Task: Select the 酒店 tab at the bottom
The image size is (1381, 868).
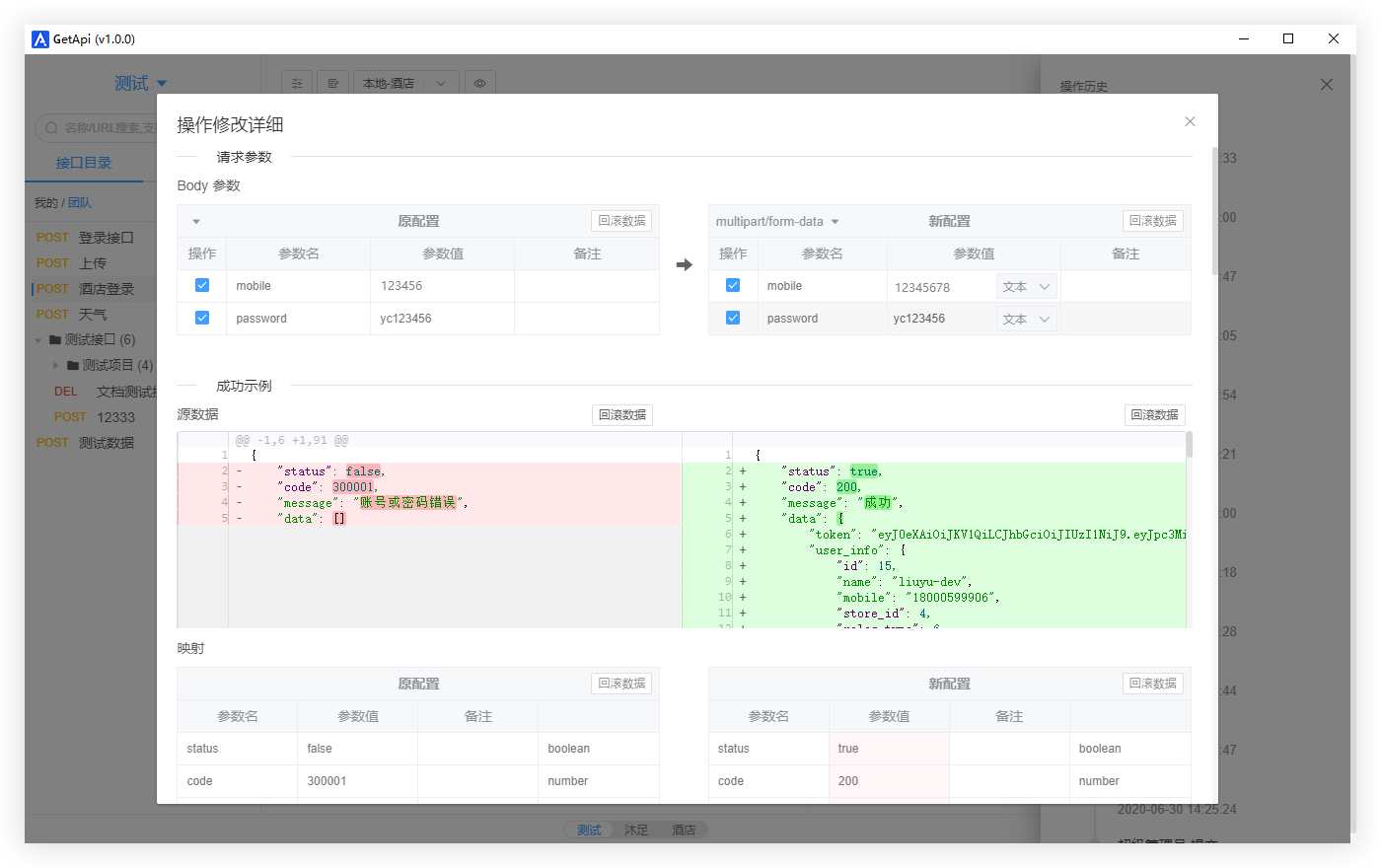Action: point(684,830)
